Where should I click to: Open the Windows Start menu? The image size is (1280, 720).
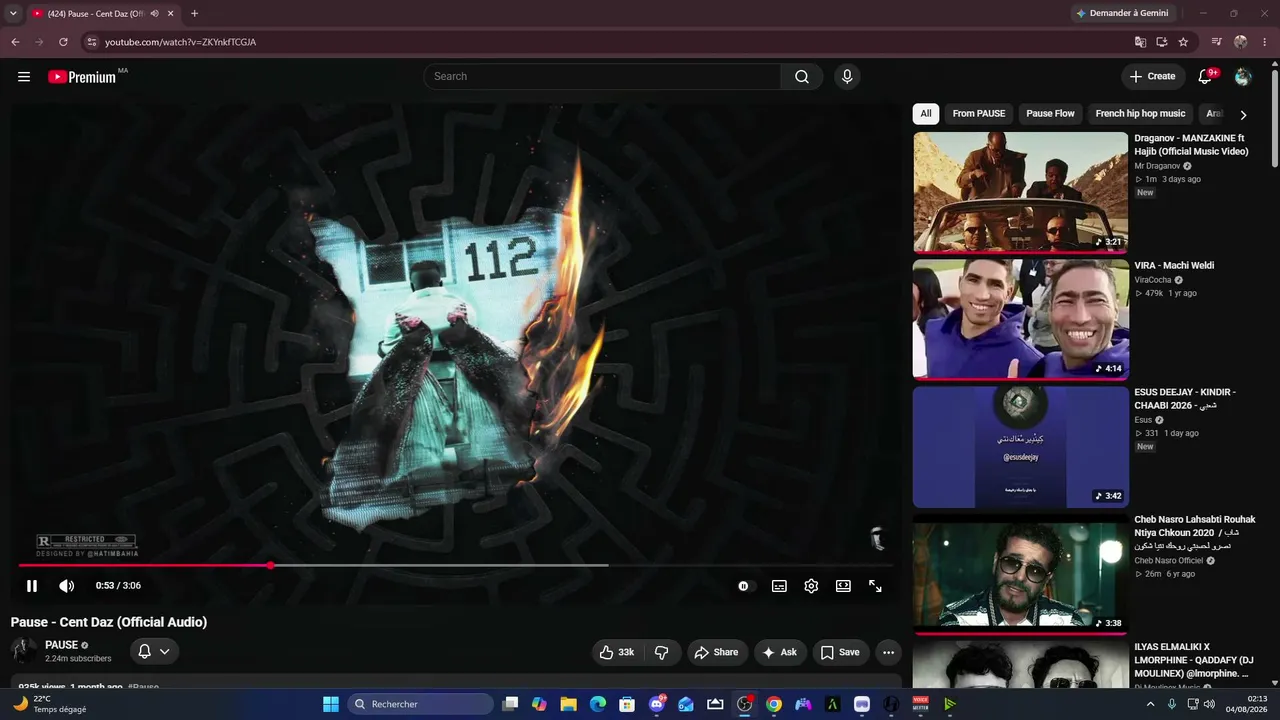click(x=331, y=704)
